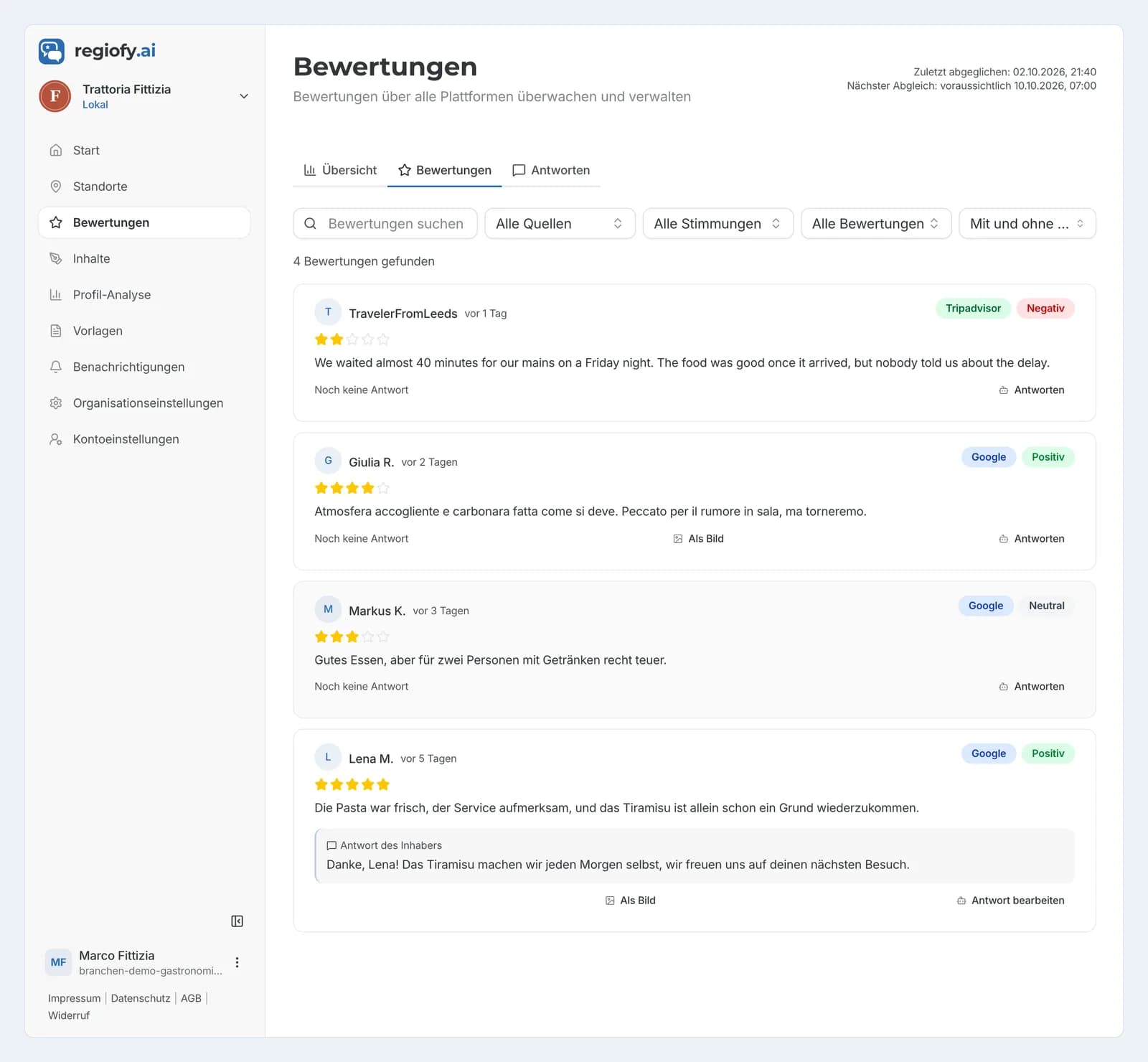Select the Bewertungen tab
Viewport: 1148px width, 1062px height.
tap(445, 170)
